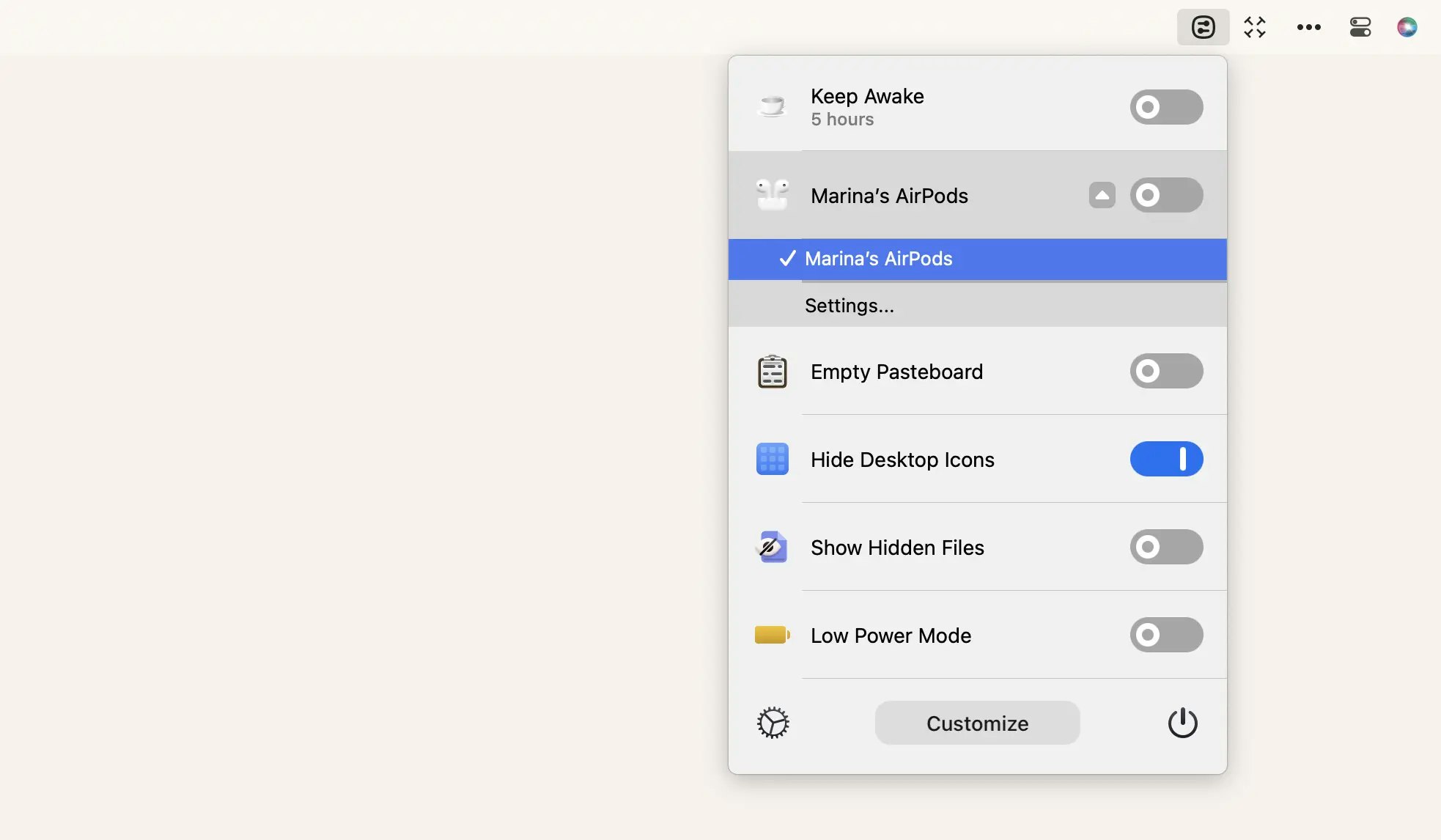Click the Hide Desktop Icons grid icon
1441x840 pixels.
pyautogui.click(x=772, y=459)
